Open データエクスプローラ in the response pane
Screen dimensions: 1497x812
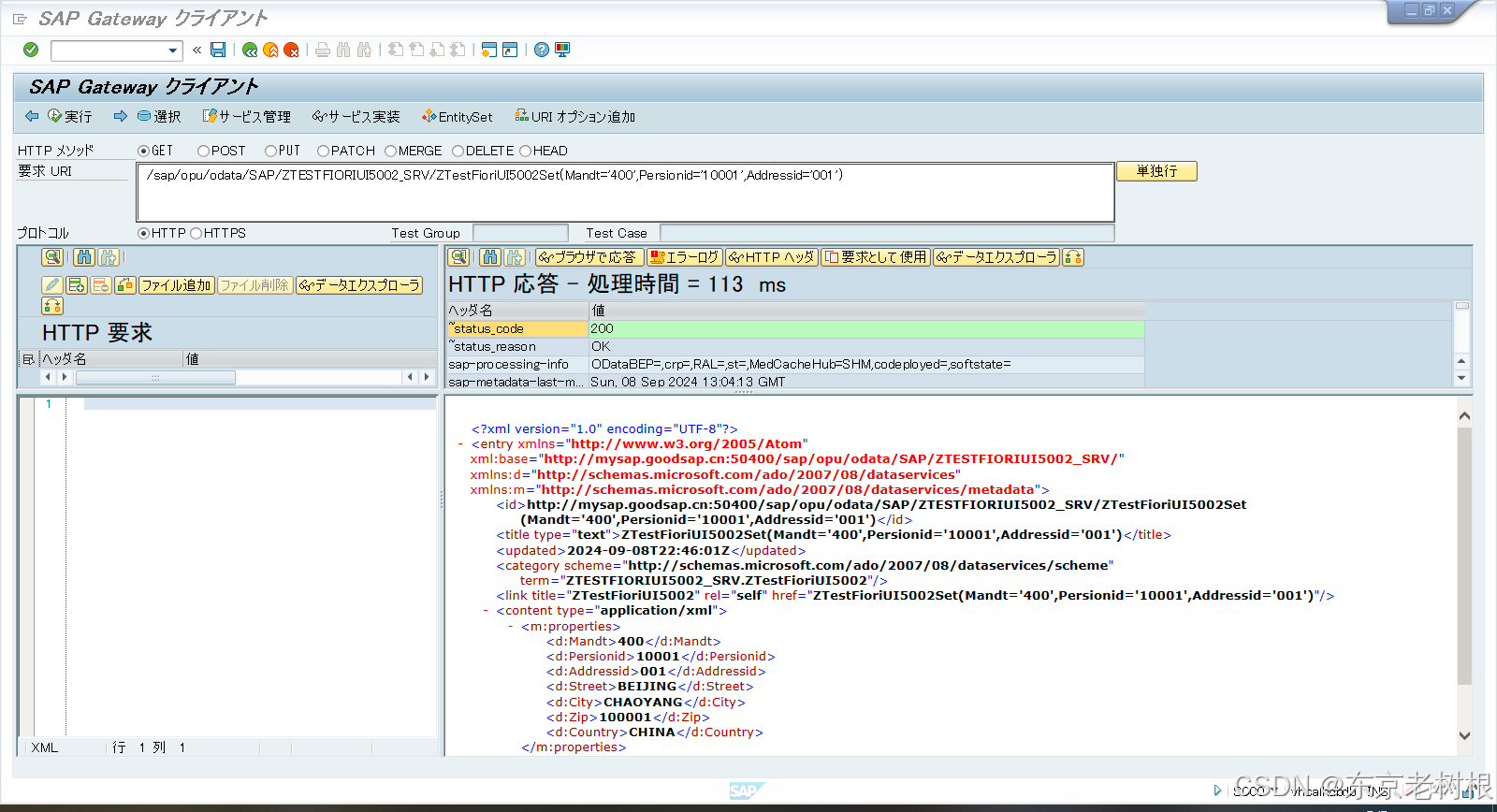(996, 256)
